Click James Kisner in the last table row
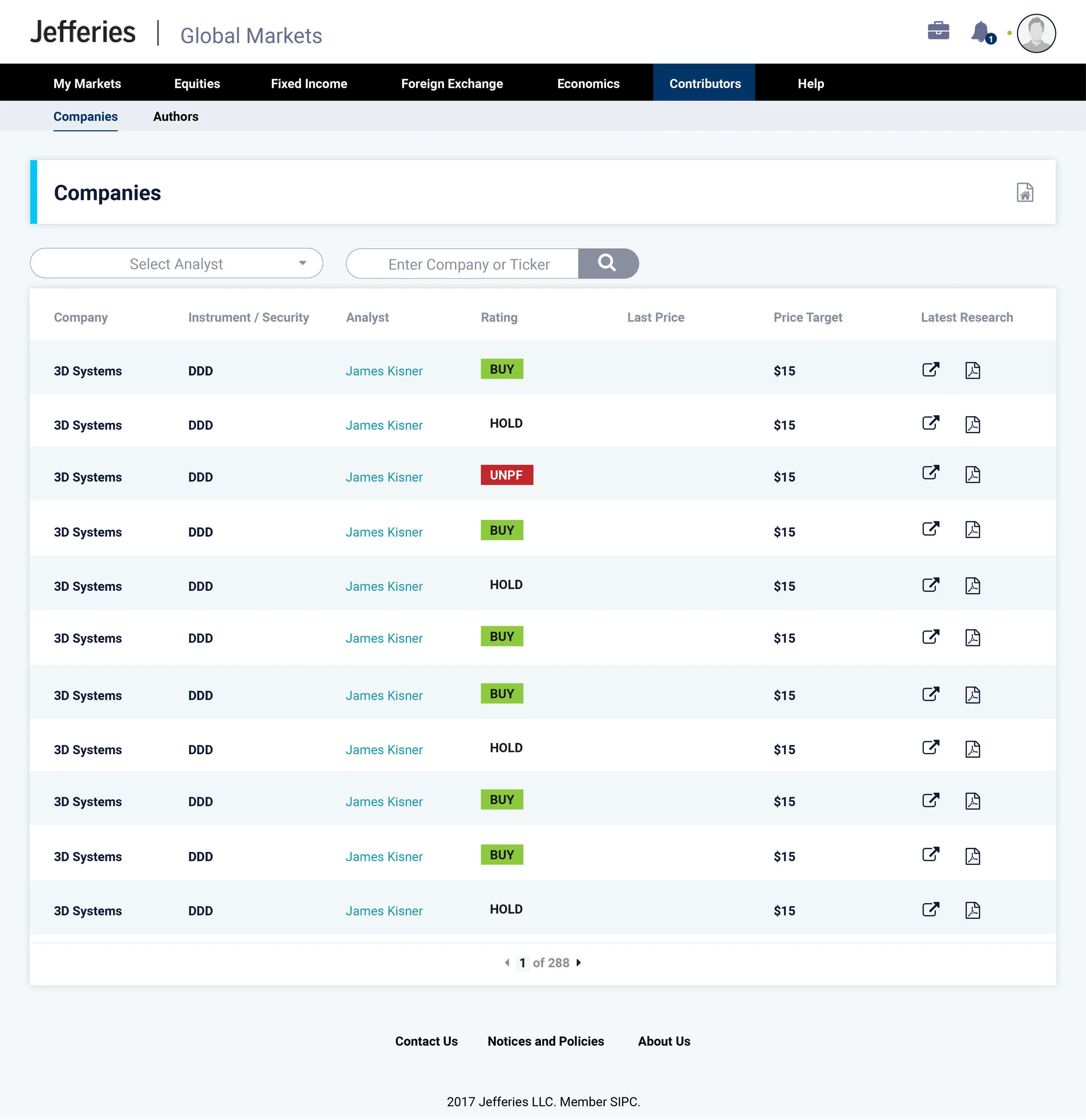Image resolution: width=1086 pixels, height=1120 pixels. coord(384,911)
